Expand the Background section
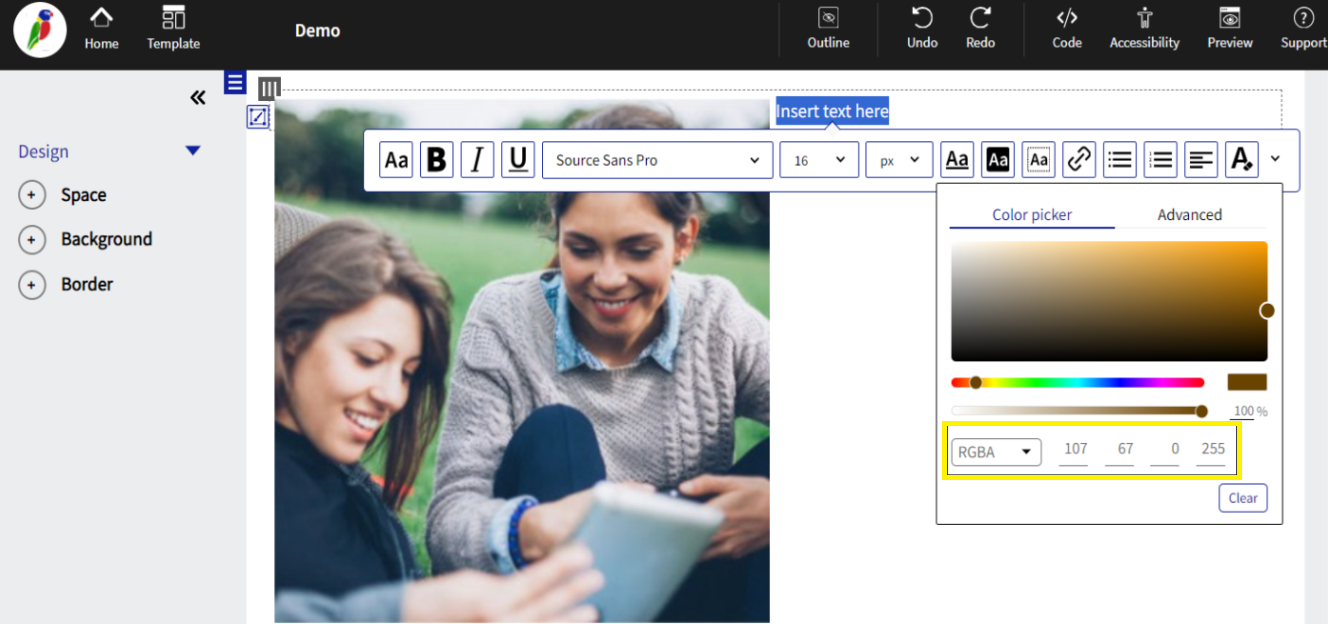Image resolution: width=1329 pixels, height=624 pixels. click(x=32, y=240)
